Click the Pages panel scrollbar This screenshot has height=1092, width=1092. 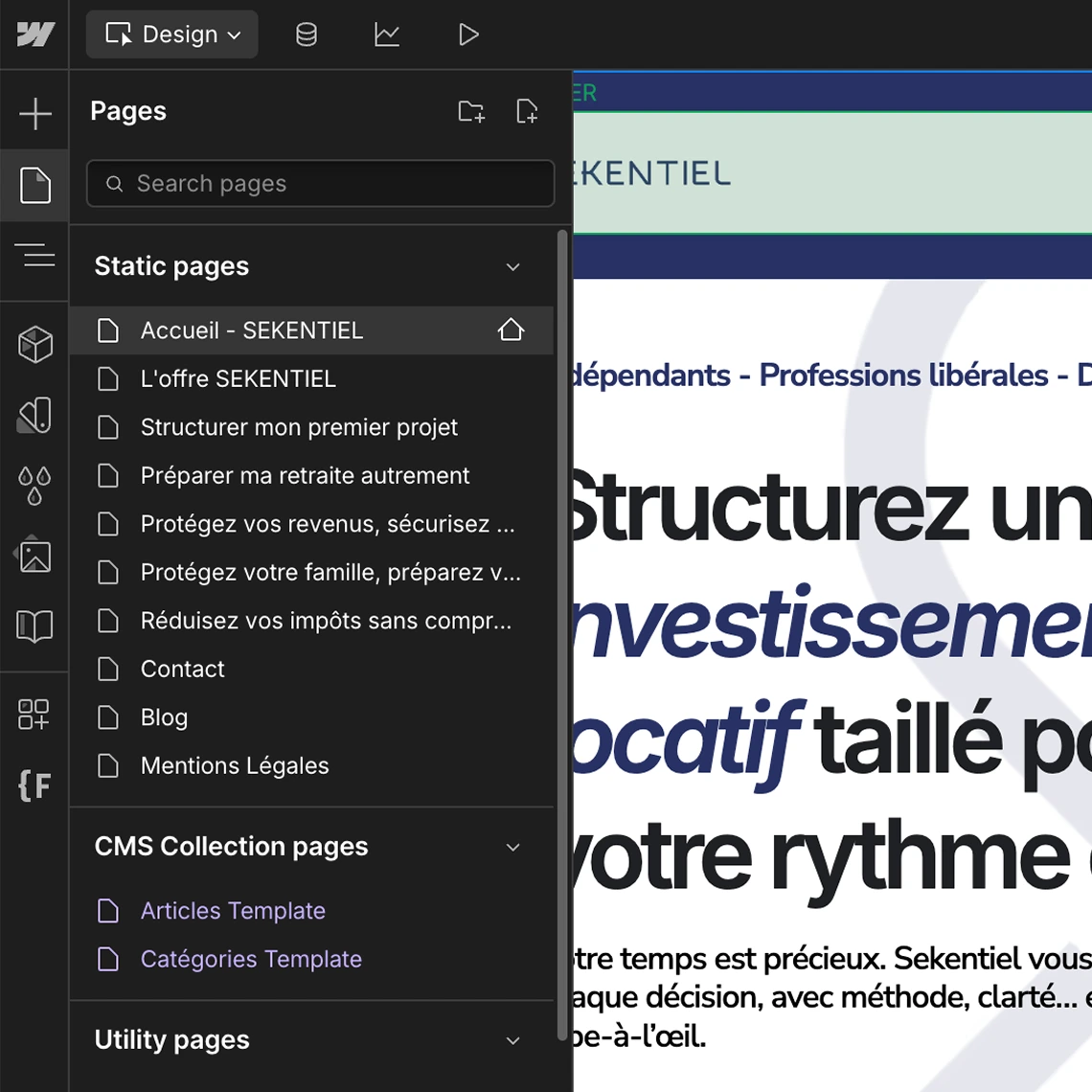(x=562, y=635)
